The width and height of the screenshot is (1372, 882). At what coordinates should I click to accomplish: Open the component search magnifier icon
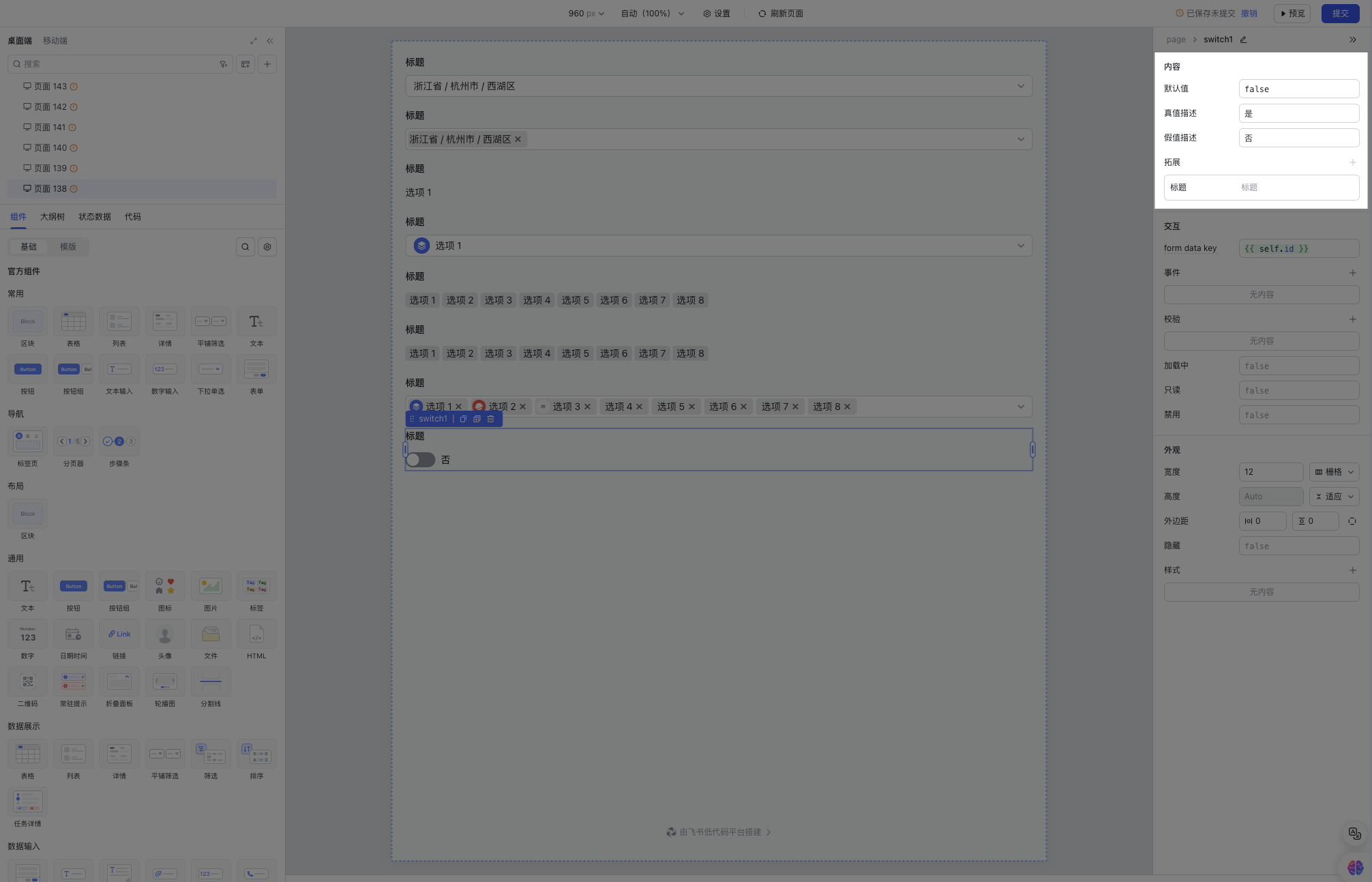tap(245, 247)
